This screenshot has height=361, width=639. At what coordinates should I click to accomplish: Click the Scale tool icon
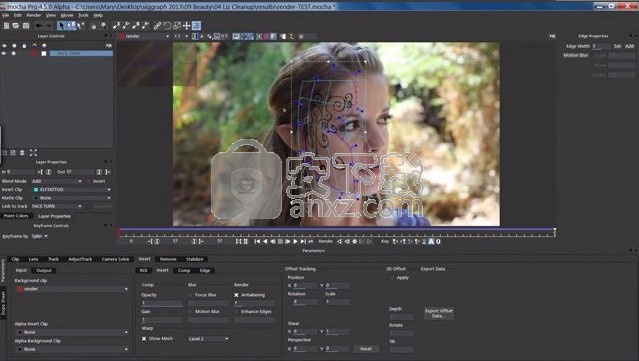pos(177,26)
